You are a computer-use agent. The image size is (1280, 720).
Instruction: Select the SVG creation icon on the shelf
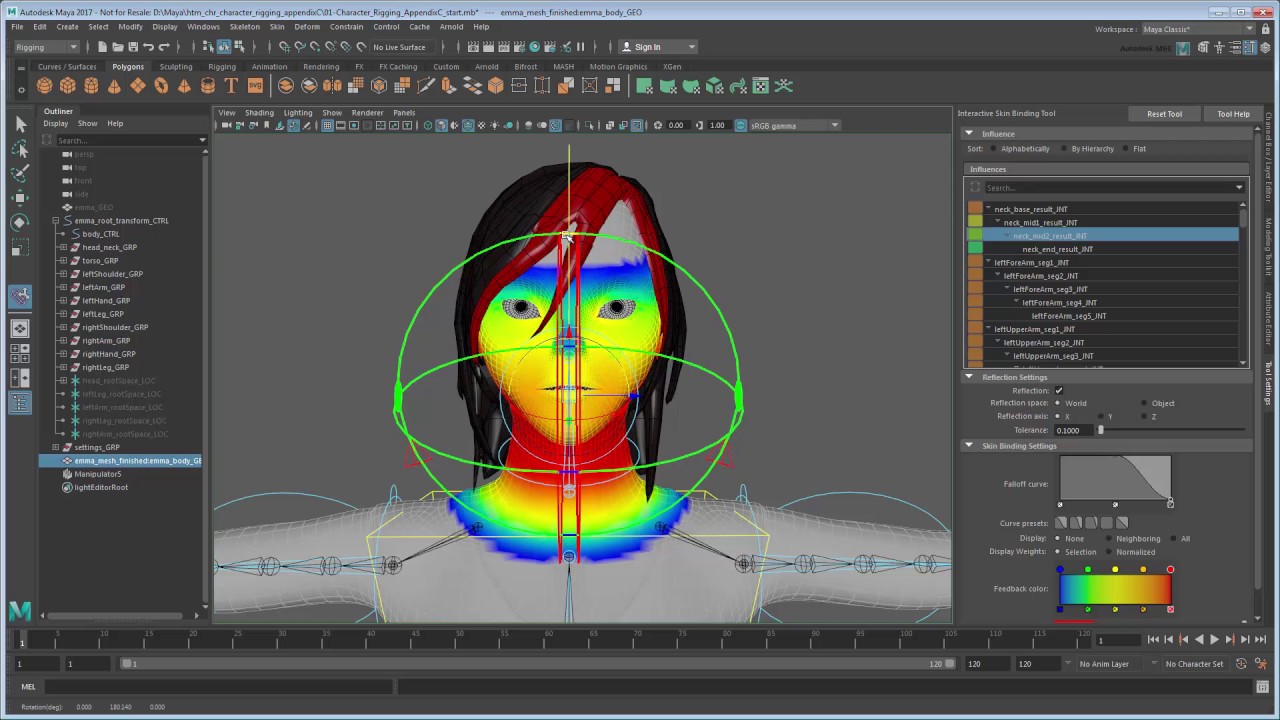(x=256, y=86)
